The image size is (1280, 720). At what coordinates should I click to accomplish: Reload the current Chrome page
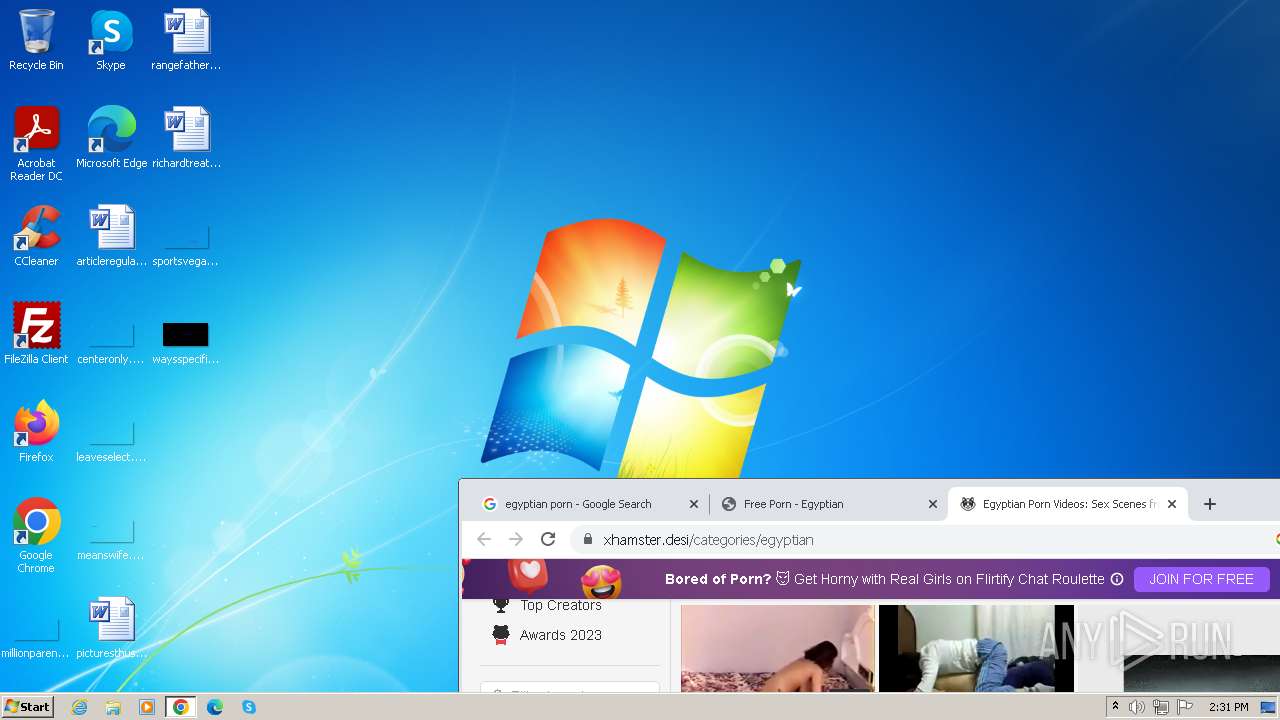click(x=548, y=539)
